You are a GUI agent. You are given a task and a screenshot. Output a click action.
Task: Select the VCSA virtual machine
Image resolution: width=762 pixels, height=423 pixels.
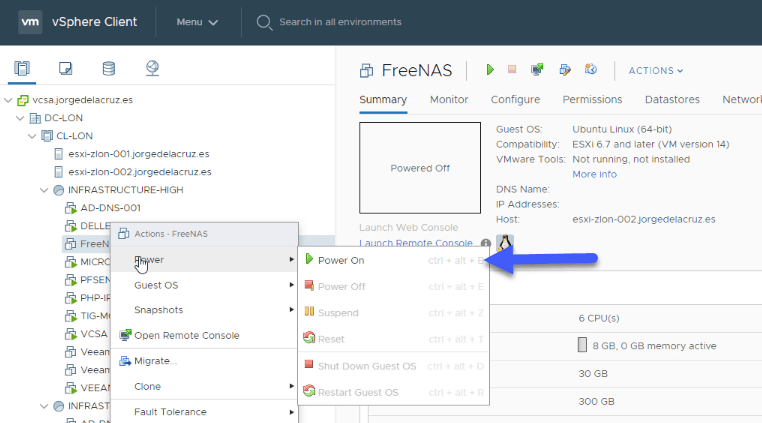[94, 334]
